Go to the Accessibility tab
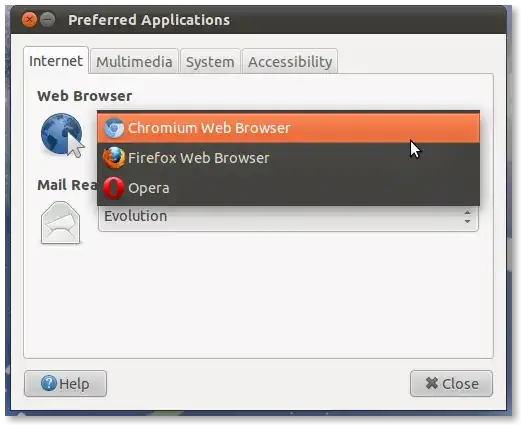This screenshot has height=425, width=521. tap(290, 62)
